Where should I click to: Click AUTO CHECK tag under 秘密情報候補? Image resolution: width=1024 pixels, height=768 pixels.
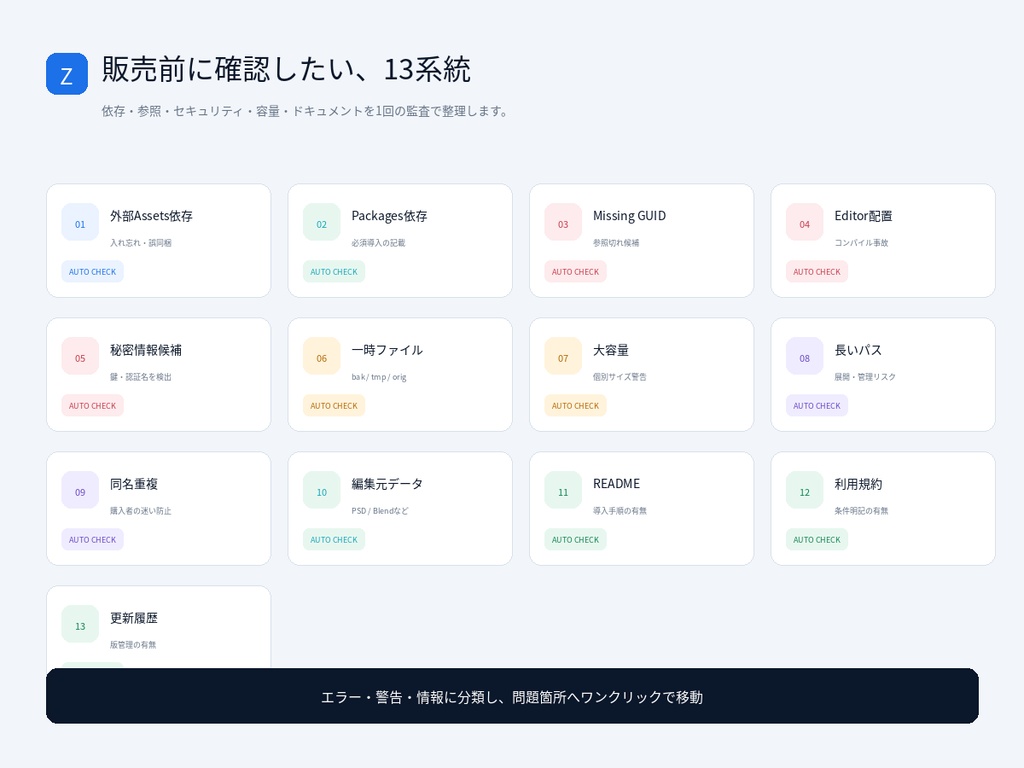click(92, 406)
